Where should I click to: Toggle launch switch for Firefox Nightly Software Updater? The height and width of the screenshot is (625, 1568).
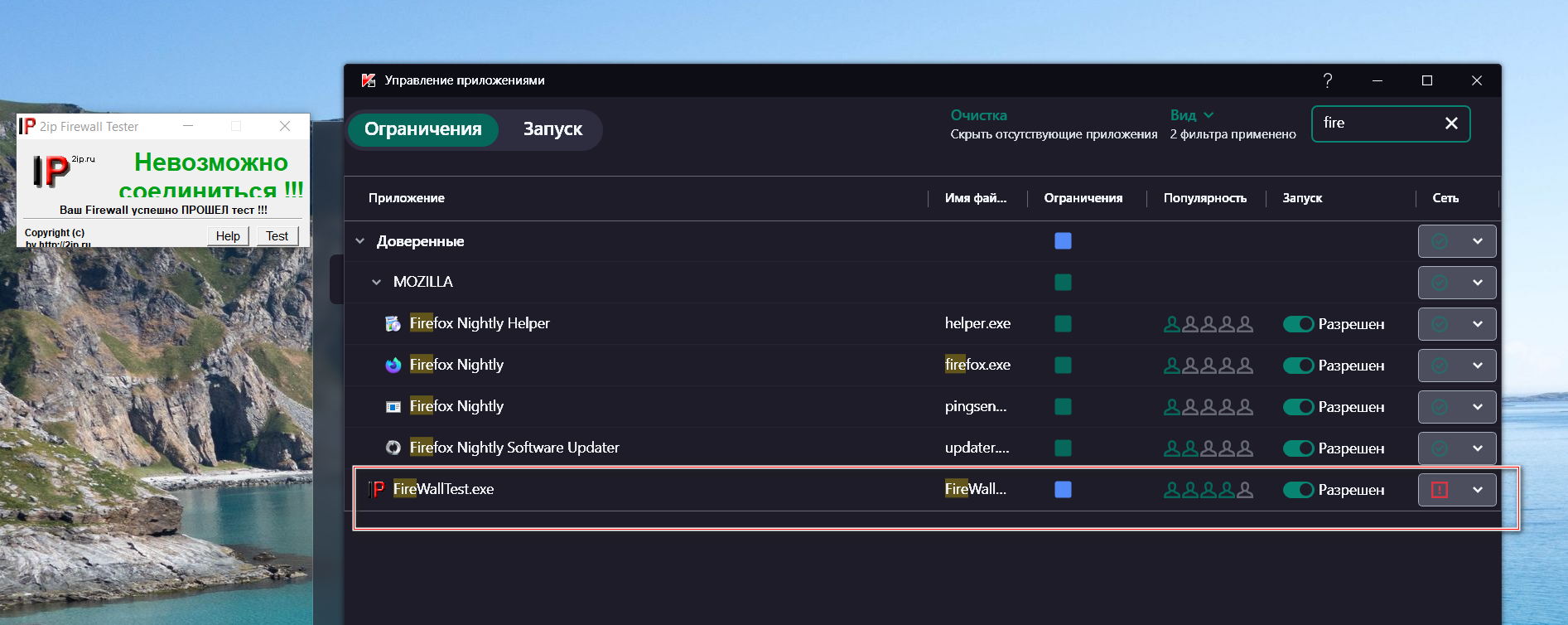(x=1298, y=448)
